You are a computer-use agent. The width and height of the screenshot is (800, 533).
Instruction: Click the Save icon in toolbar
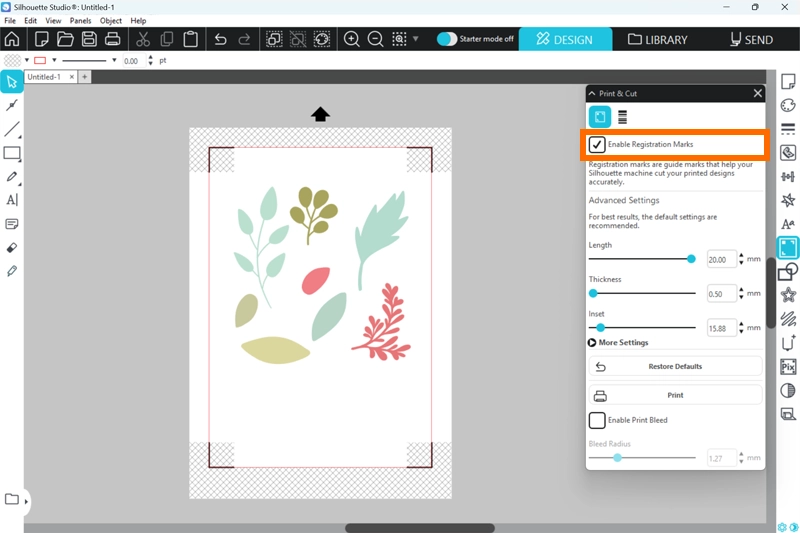89,39
